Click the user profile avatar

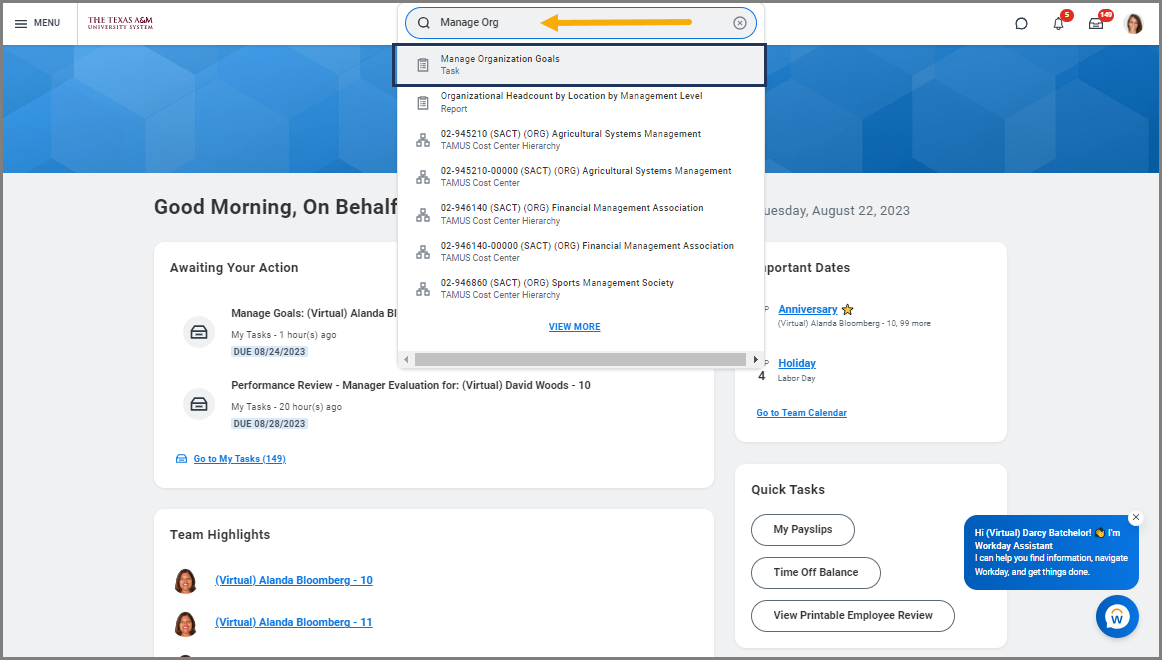1133,24
